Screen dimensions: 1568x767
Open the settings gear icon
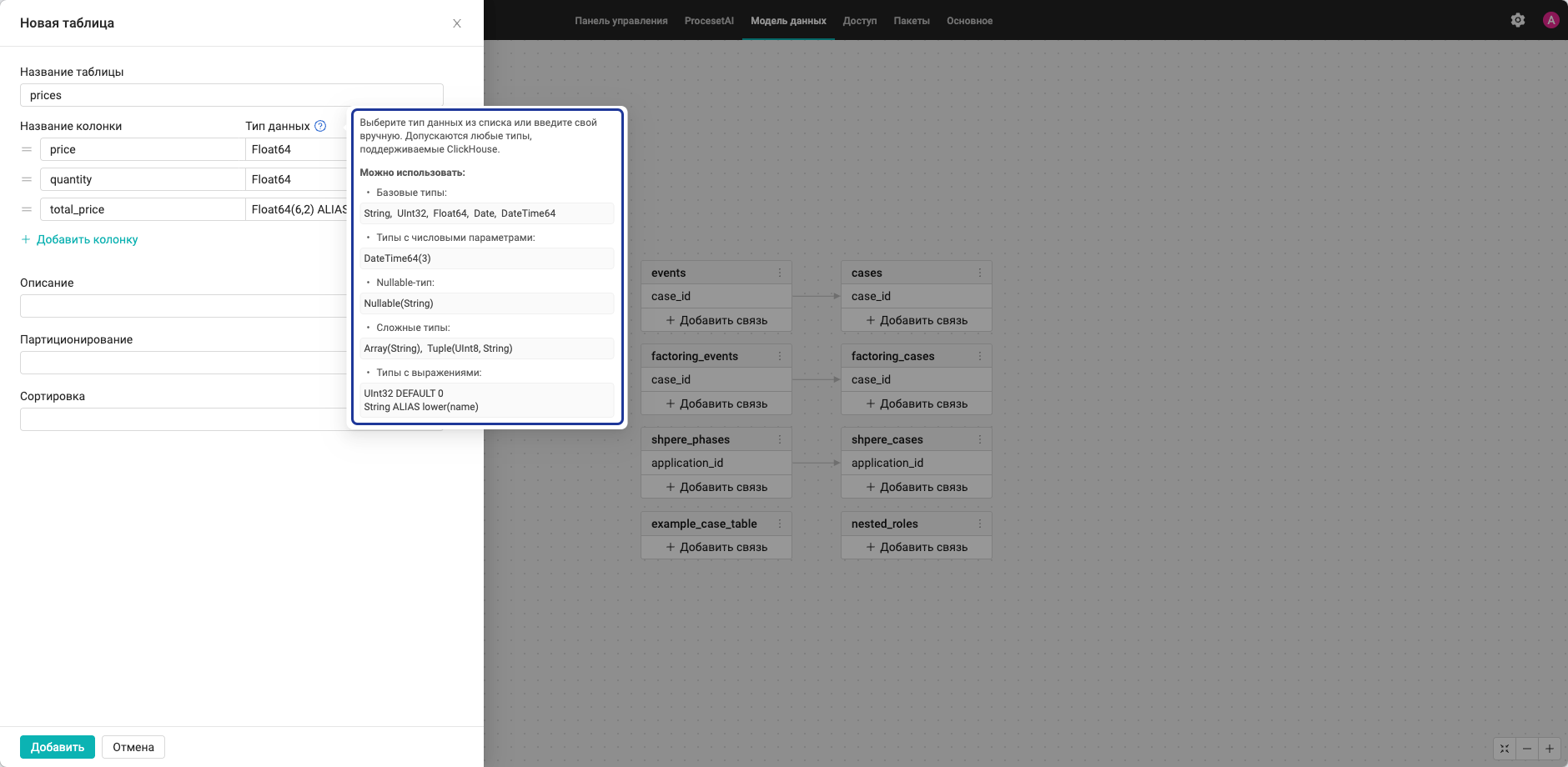tap(1518, 20)
